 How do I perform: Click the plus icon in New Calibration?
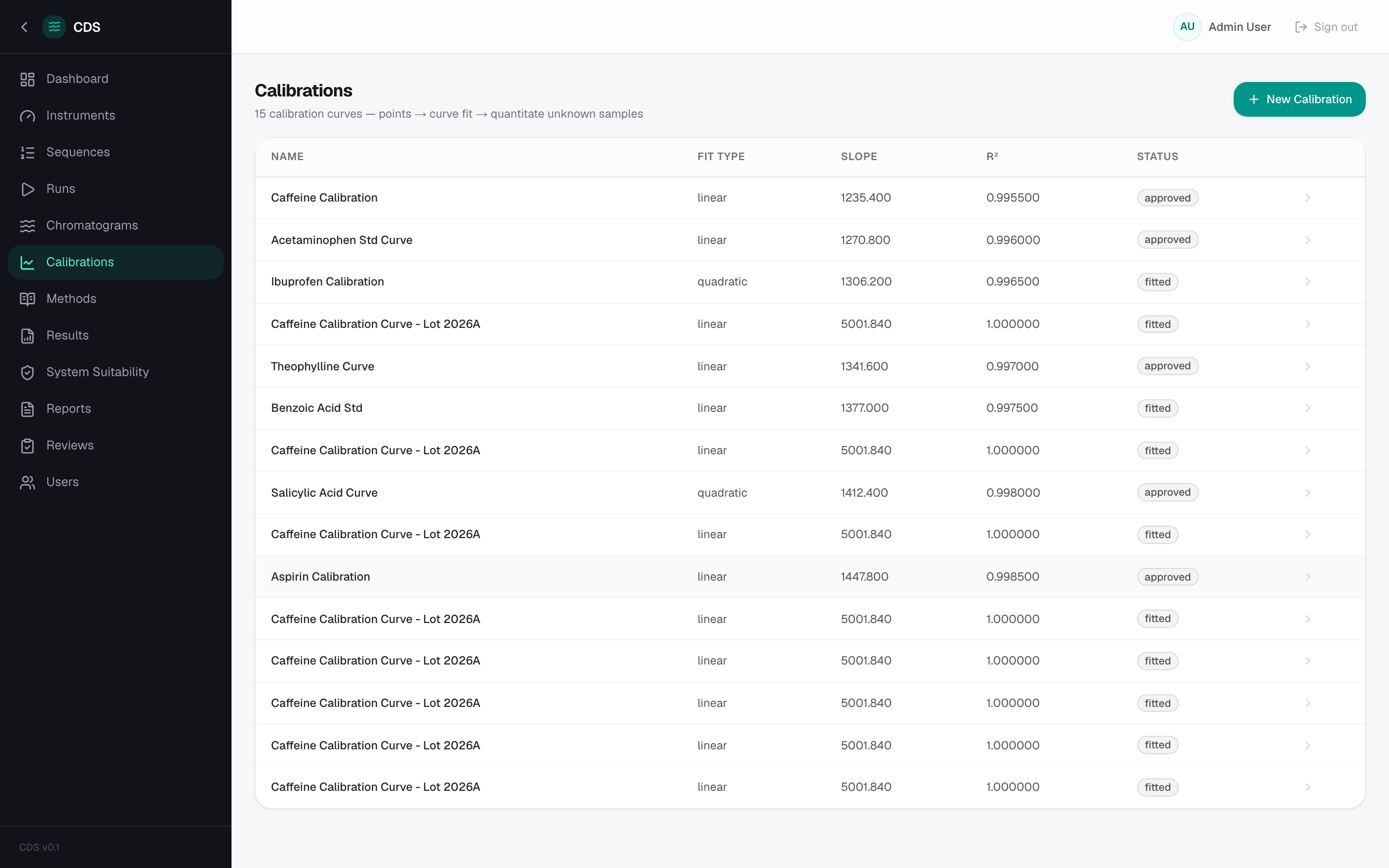point(1253,99)
